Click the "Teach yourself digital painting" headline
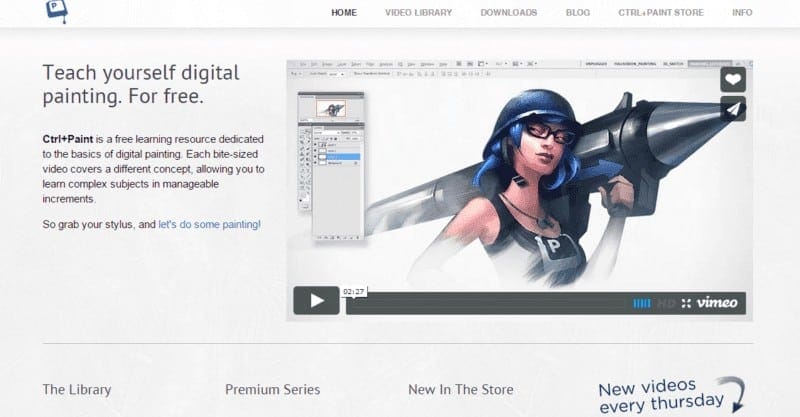 tap(141, 84)
